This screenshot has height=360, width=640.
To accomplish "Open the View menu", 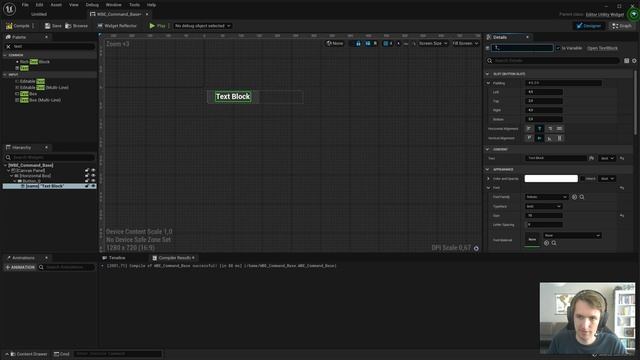I will point(73,5).
